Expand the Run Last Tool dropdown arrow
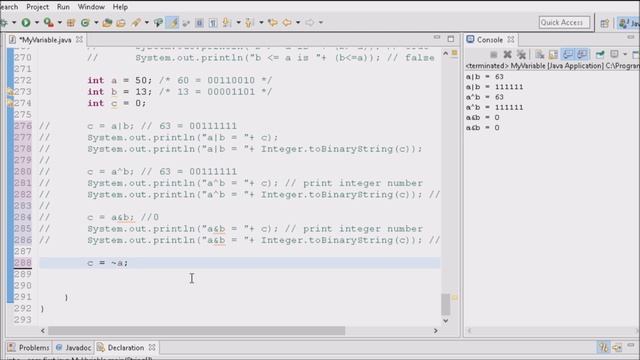 coord(60,23)
